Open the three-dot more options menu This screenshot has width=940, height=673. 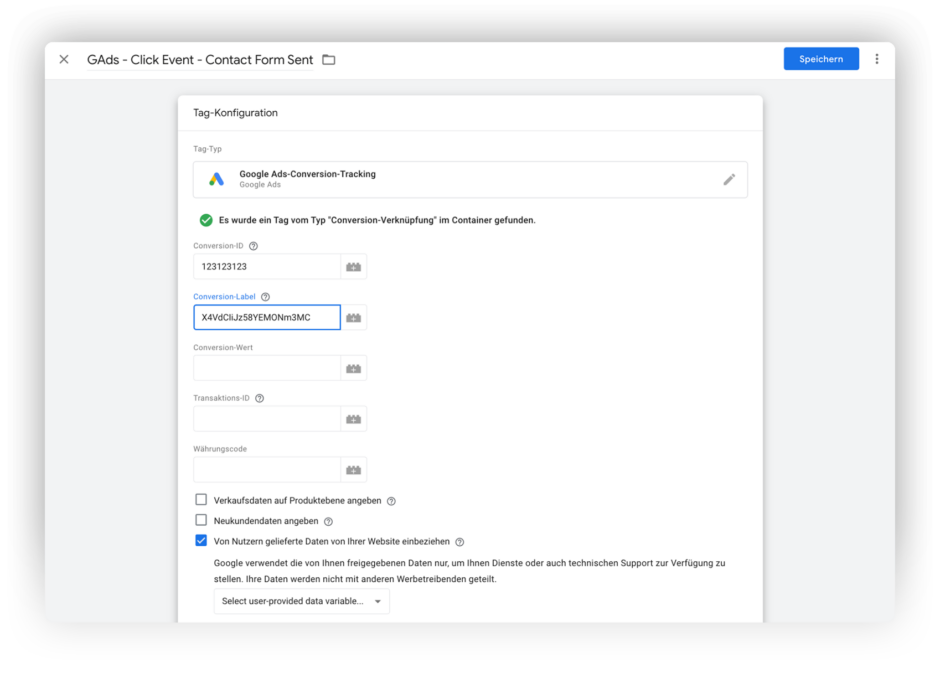point(876,59)
